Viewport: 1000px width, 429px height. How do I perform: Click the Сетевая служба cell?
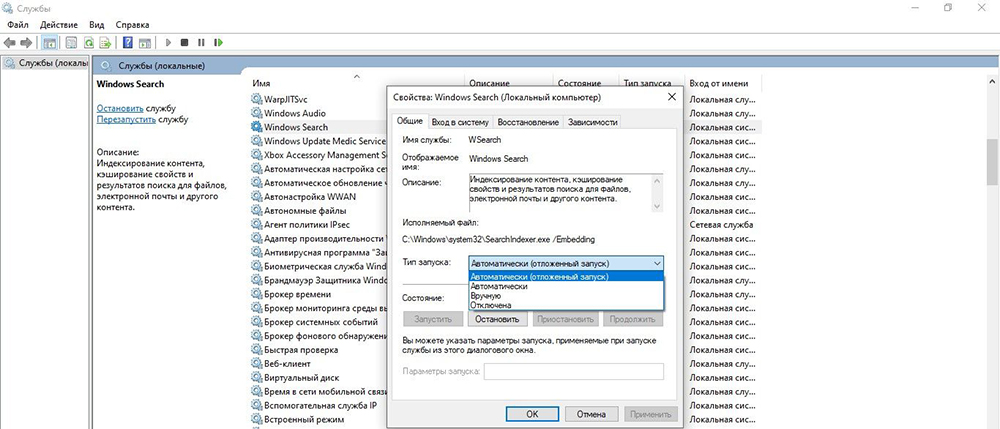(721, 224)
